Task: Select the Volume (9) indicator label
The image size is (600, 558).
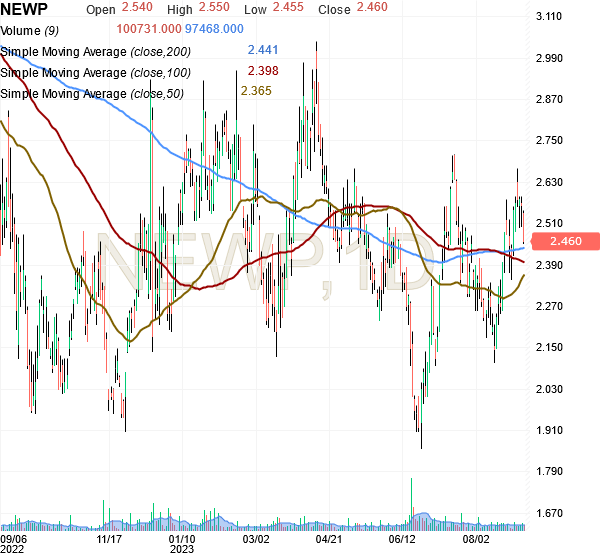Action: tap(29, 31)
